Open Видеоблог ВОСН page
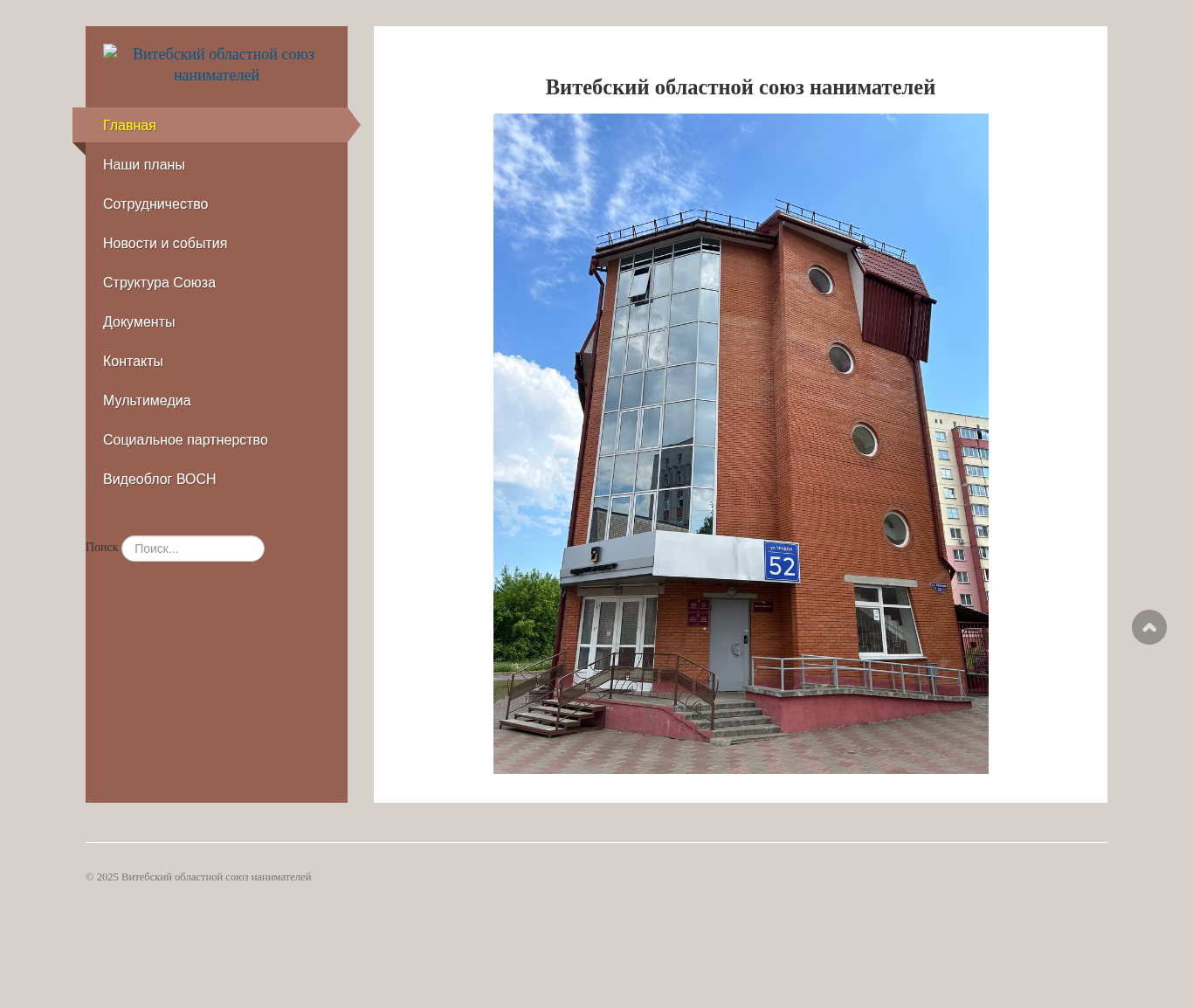Image resolution: width=1193 pixels, height=1008 pixels. pos(217,479)
